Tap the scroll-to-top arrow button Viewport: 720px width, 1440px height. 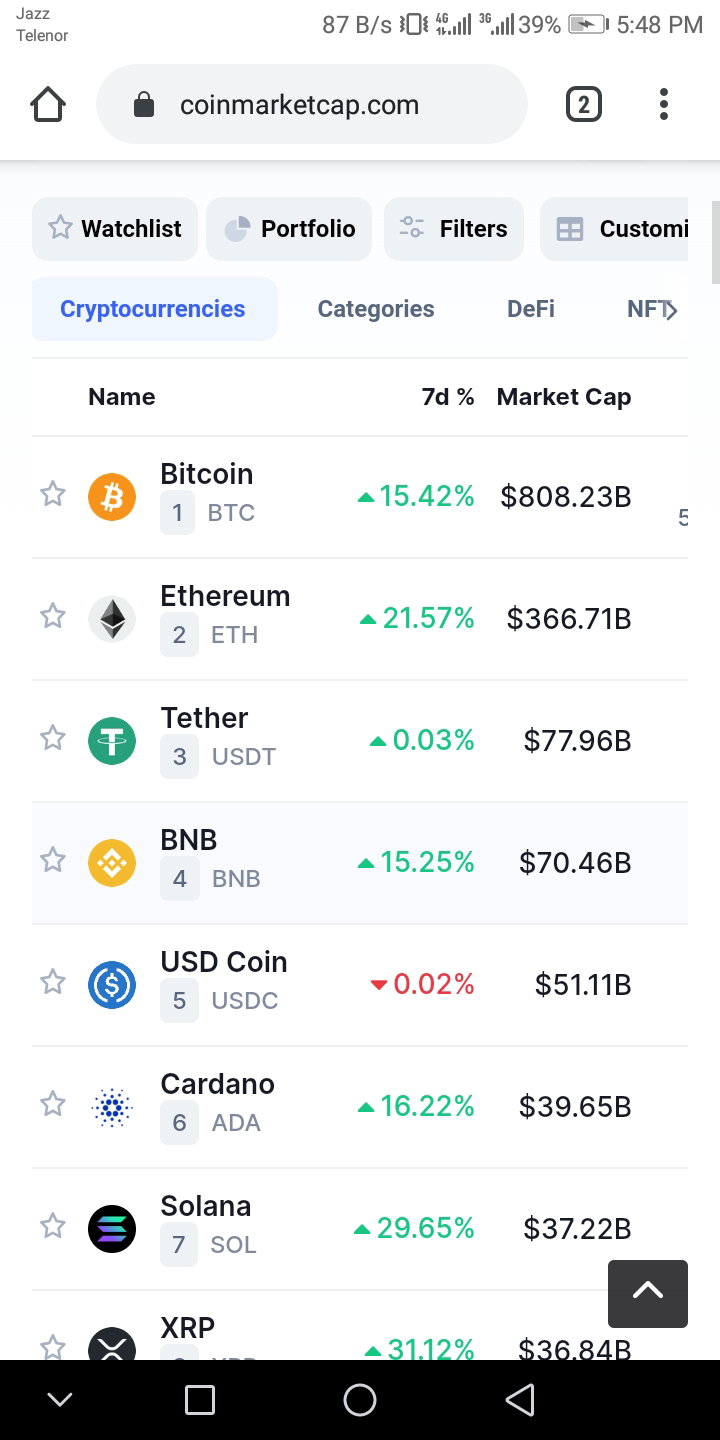(648, 1294)
